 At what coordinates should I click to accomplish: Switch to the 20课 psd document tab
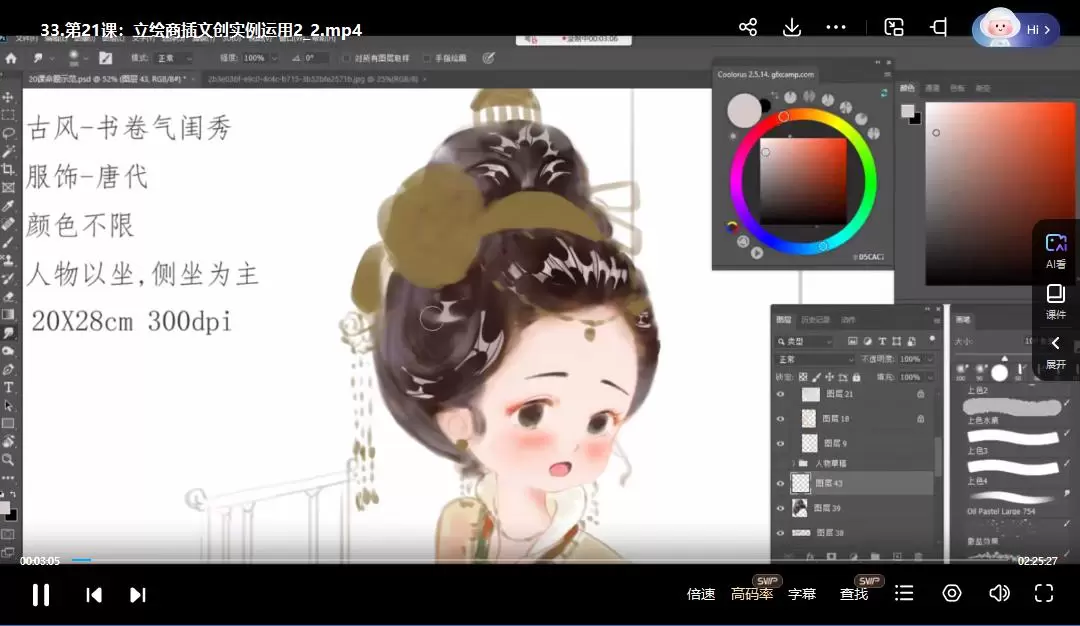[x=111, y=79]
